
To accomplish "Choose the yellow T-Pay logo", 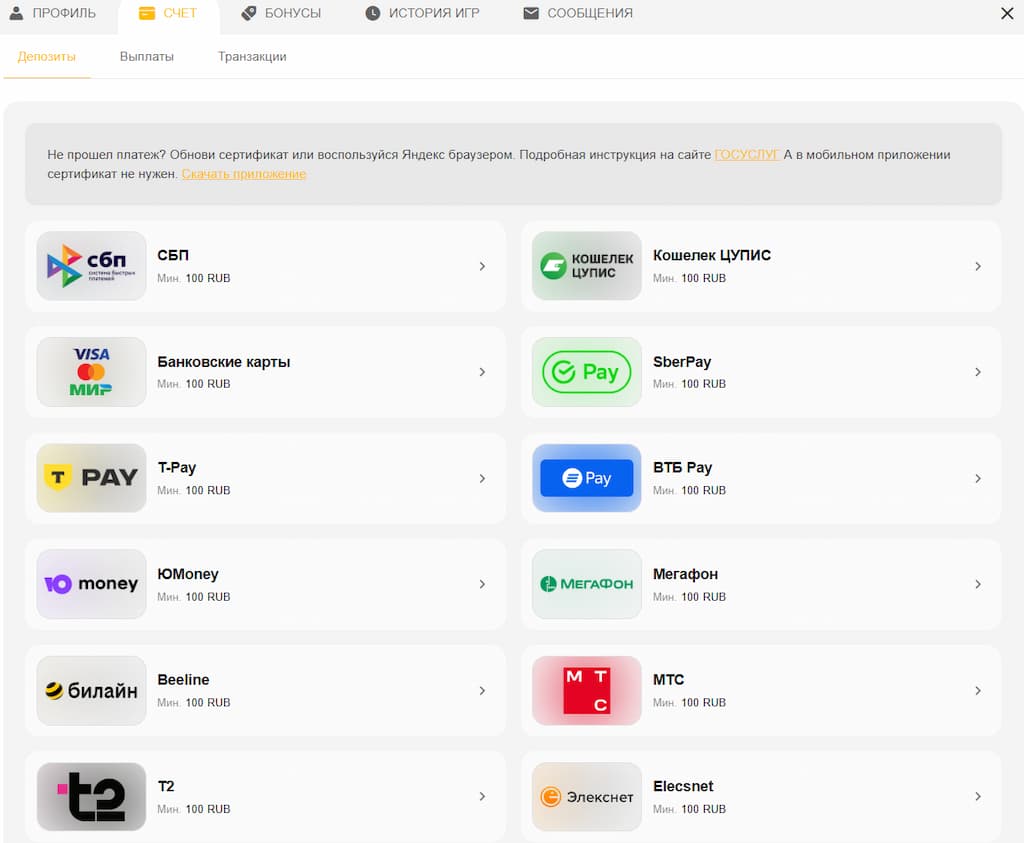I will (91, 478).
